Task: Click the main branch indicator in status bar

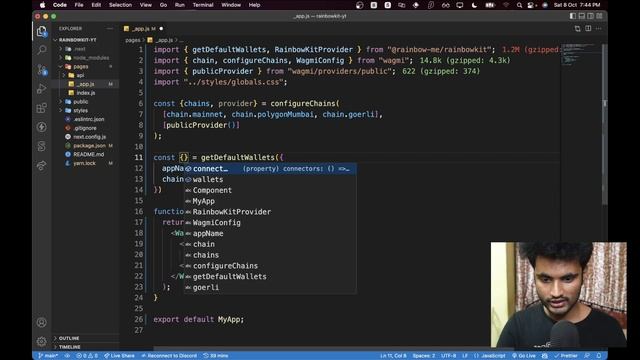Action: [48, 356]
